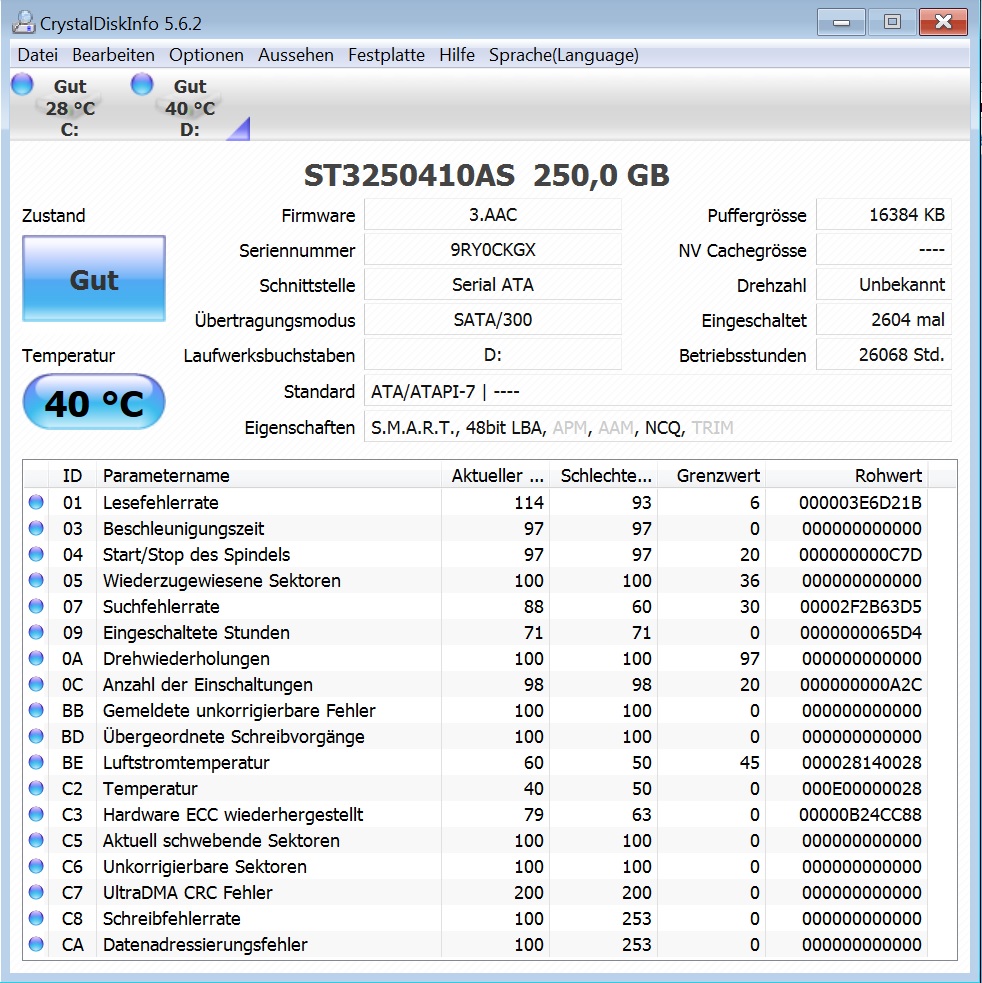Click the status orb of C2 Temperatur row

[36, 789]
